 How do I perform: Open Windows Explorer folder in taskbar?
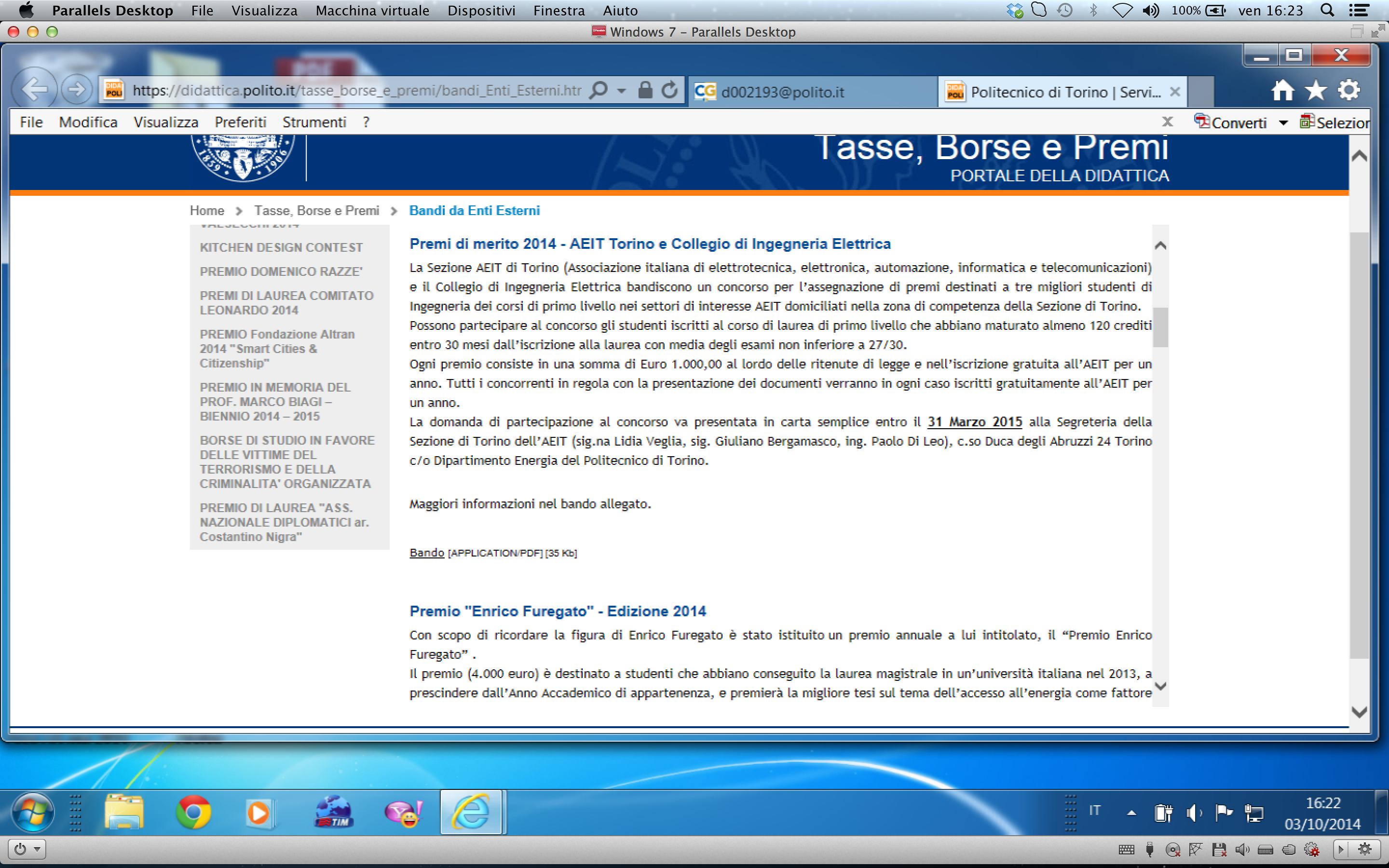(123, 813)
